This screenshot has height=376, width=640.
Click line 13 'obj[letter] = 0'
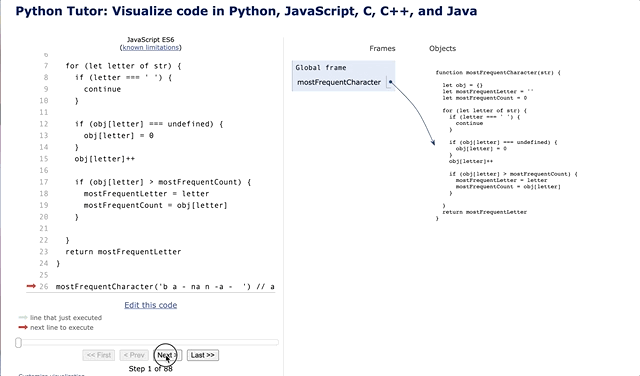pos(119,136)
